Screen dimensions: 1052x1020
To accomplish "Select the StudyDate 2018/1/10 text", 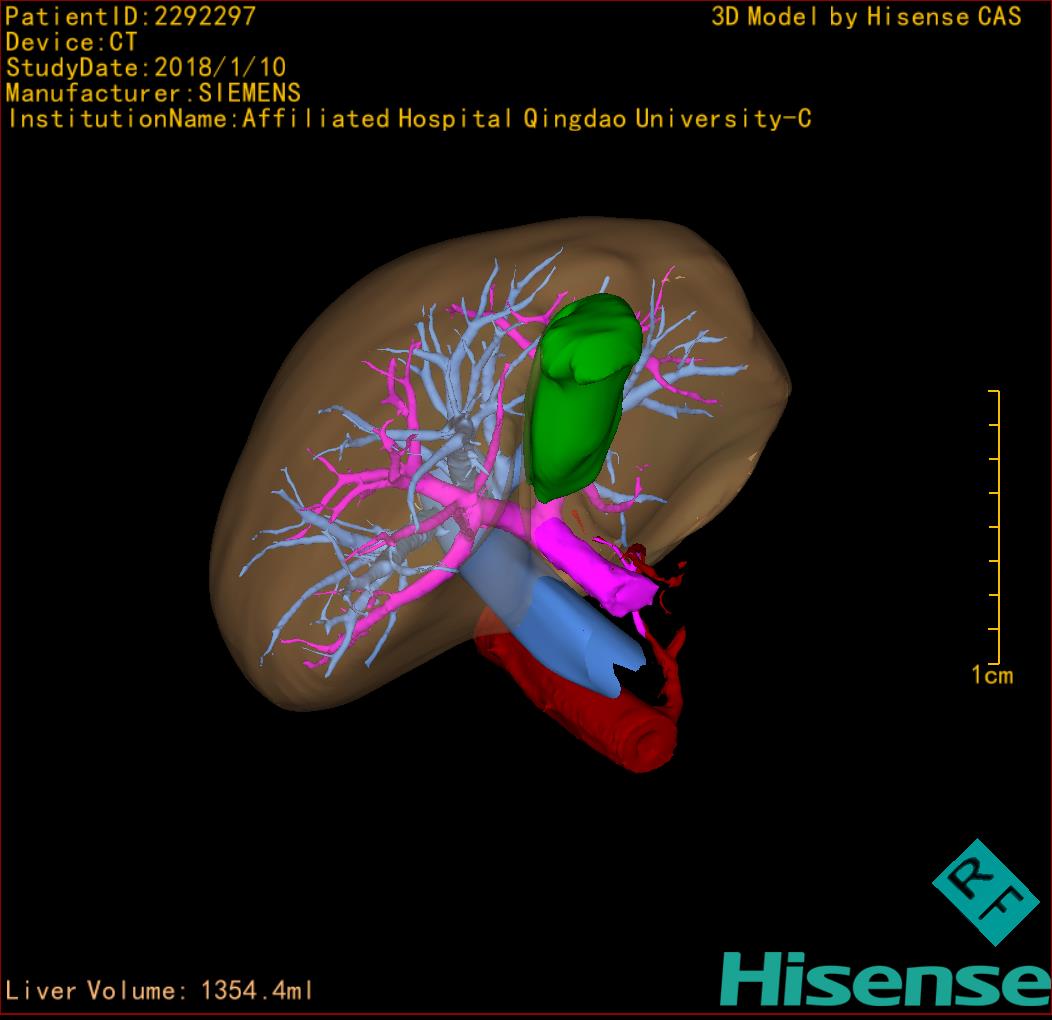I will point(146,68).
